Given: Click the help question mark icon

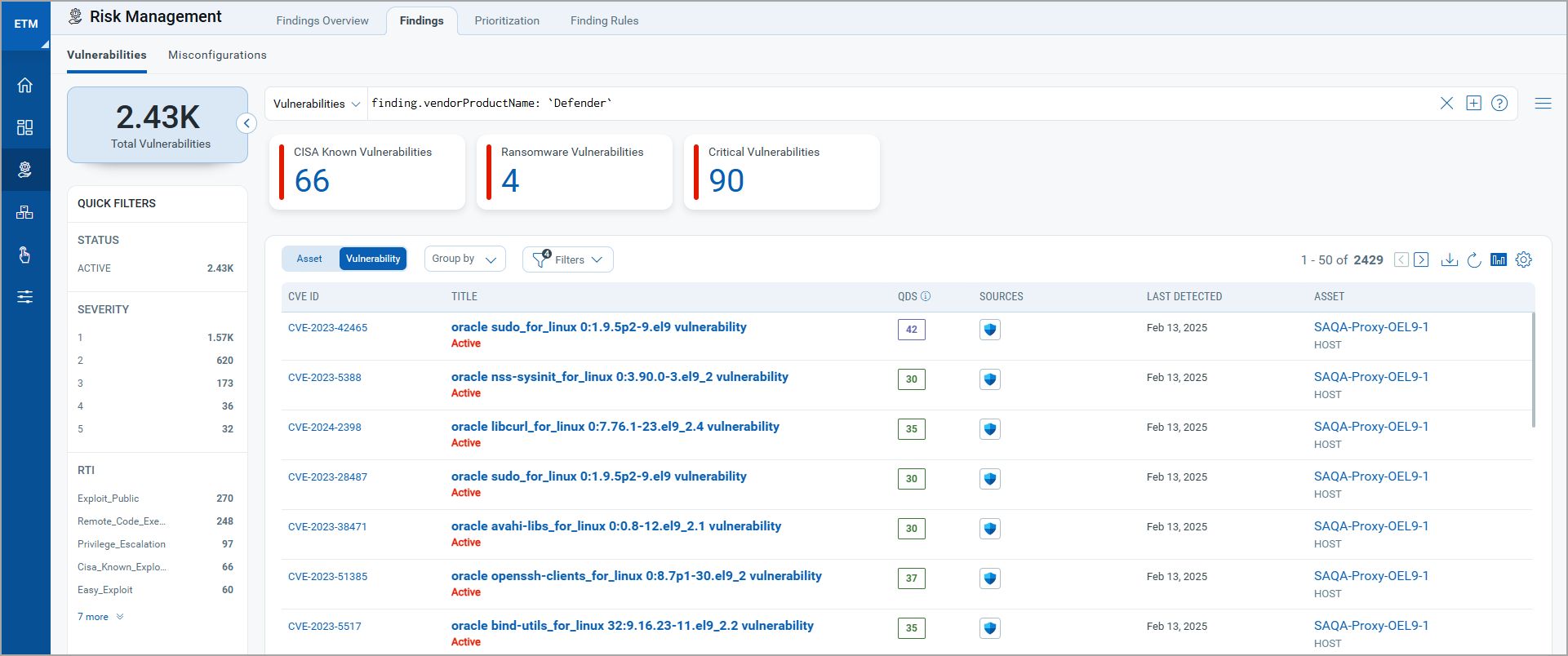Looking at the screenshot, I should point(1499,103).
